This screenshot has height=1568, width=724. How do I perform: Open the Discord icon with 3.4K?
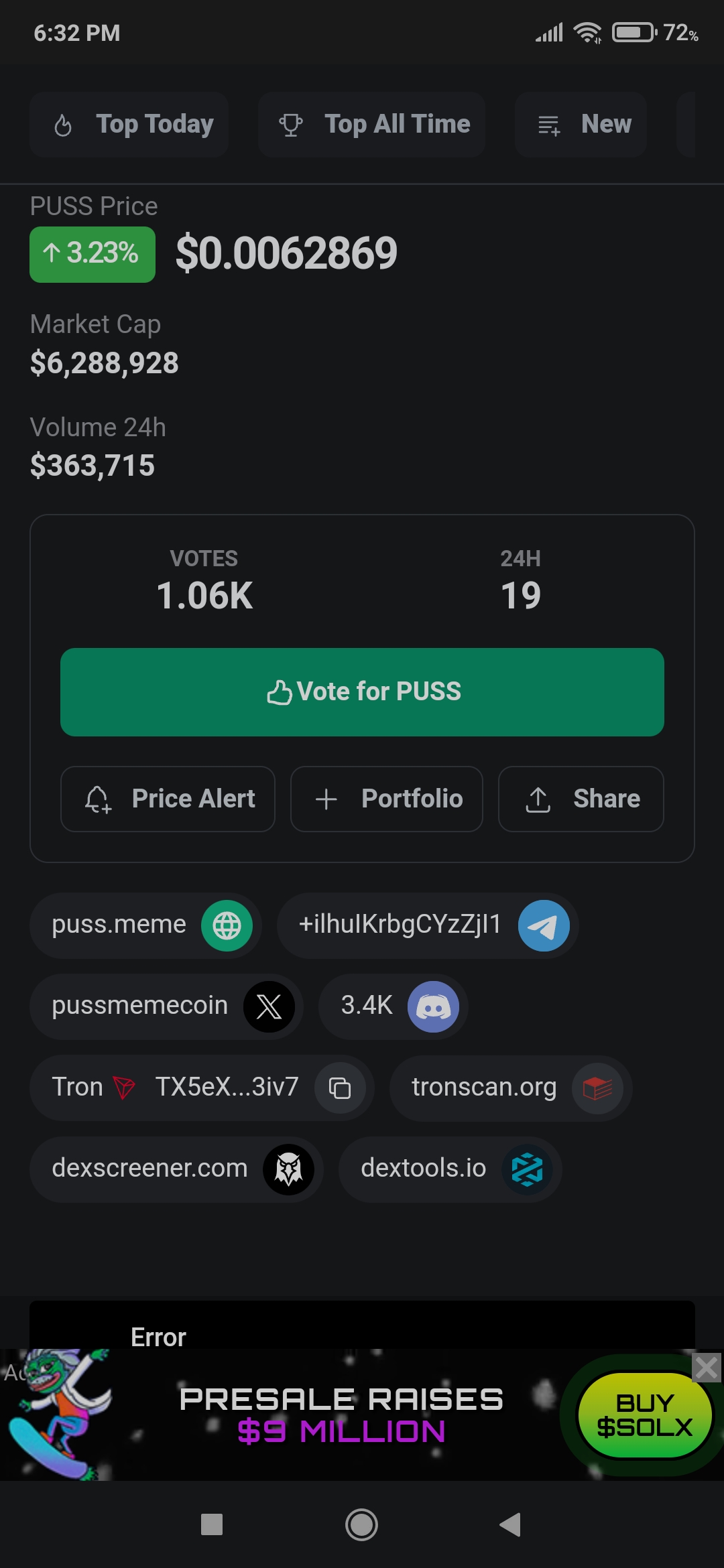pos(433,1006)
